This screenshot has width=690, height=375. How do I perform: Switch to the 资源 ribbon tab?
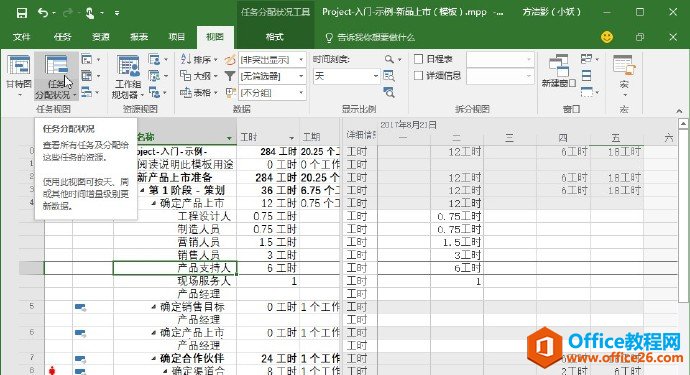pyautogui.click(x=101, y=37)
